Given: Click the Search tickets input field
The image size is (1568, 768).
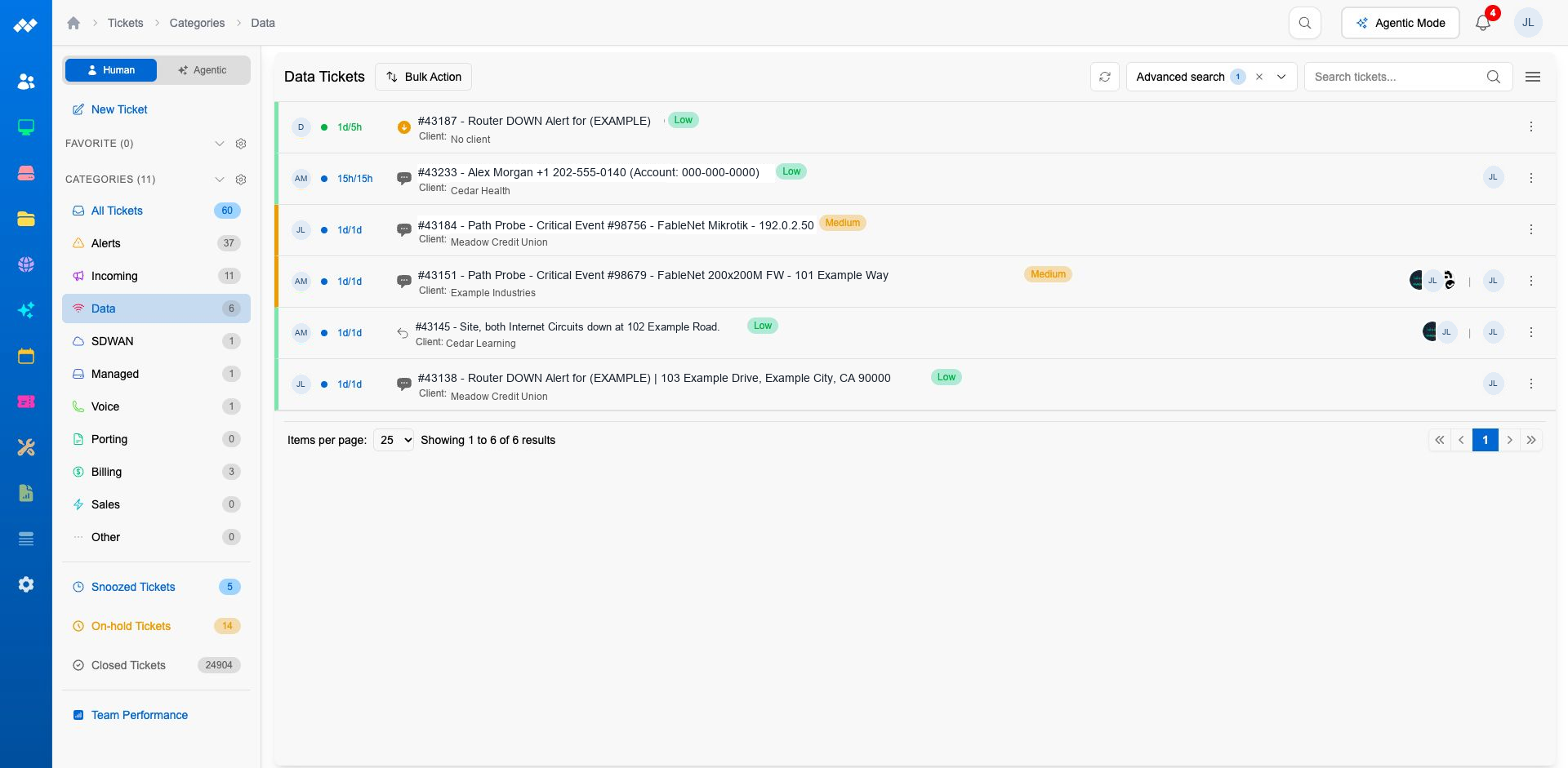Looking at the screenshot, I should point(1396,77).
